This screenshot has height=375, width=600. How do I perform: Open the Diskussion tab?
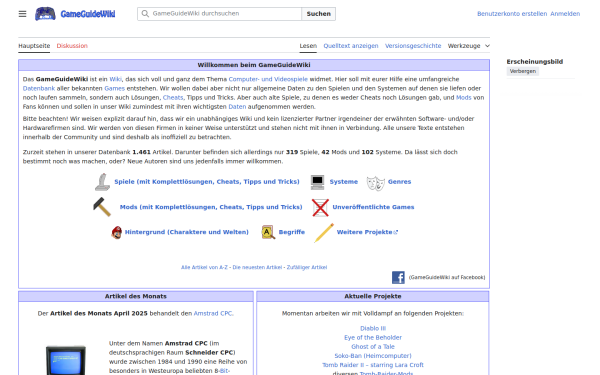point(72,46)
